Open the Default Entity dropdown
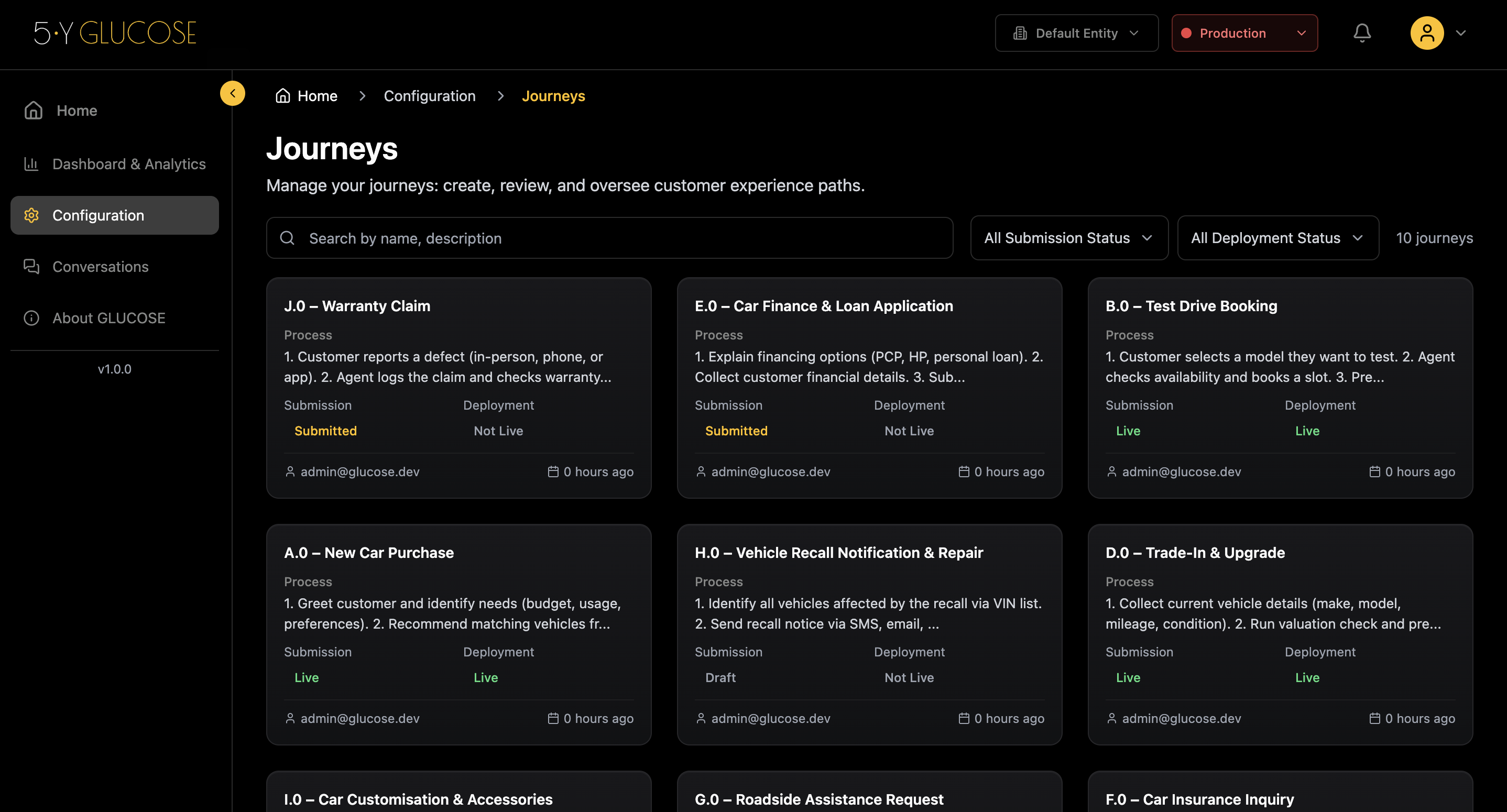 (x=1076, y=33)
